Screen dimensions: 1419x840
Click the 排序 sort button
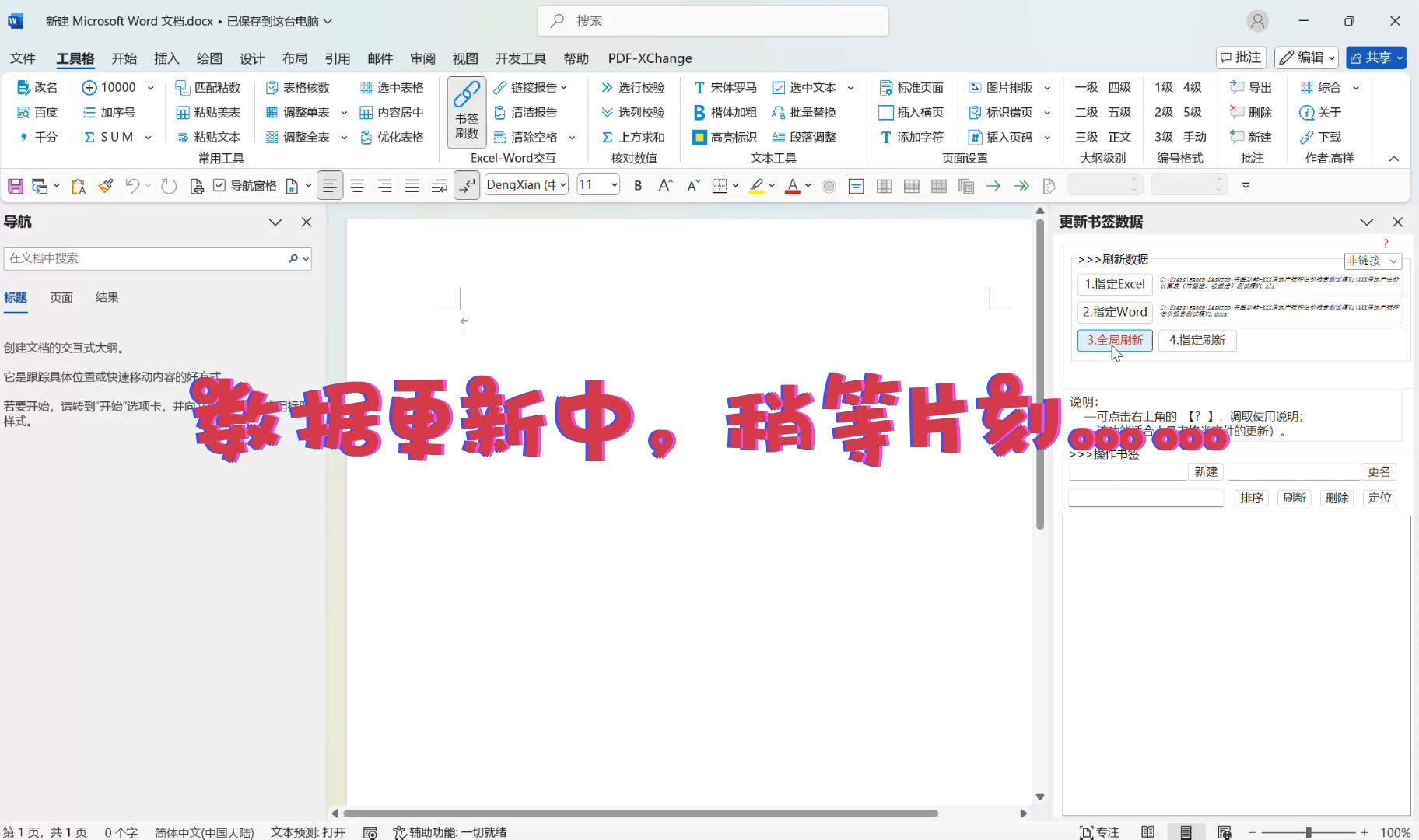point(1252,498)
